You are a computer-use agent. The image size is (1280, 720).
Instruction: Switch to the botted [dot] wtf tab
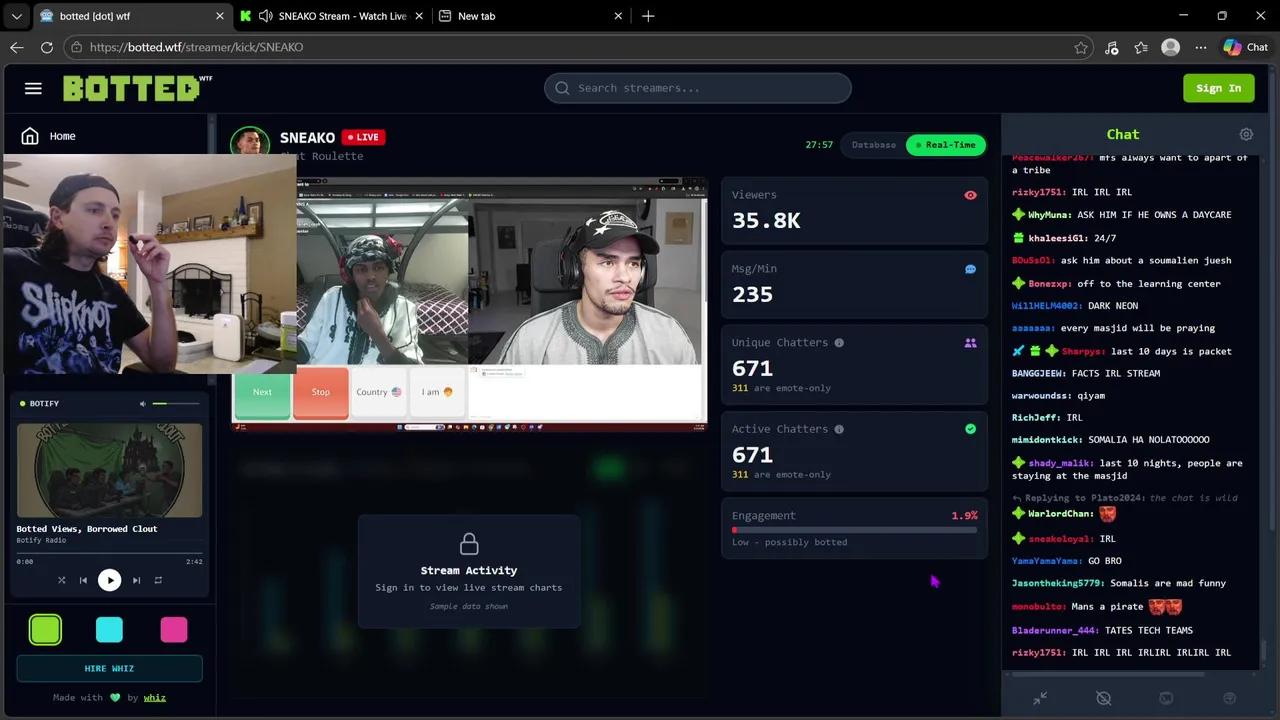[132, 16]
